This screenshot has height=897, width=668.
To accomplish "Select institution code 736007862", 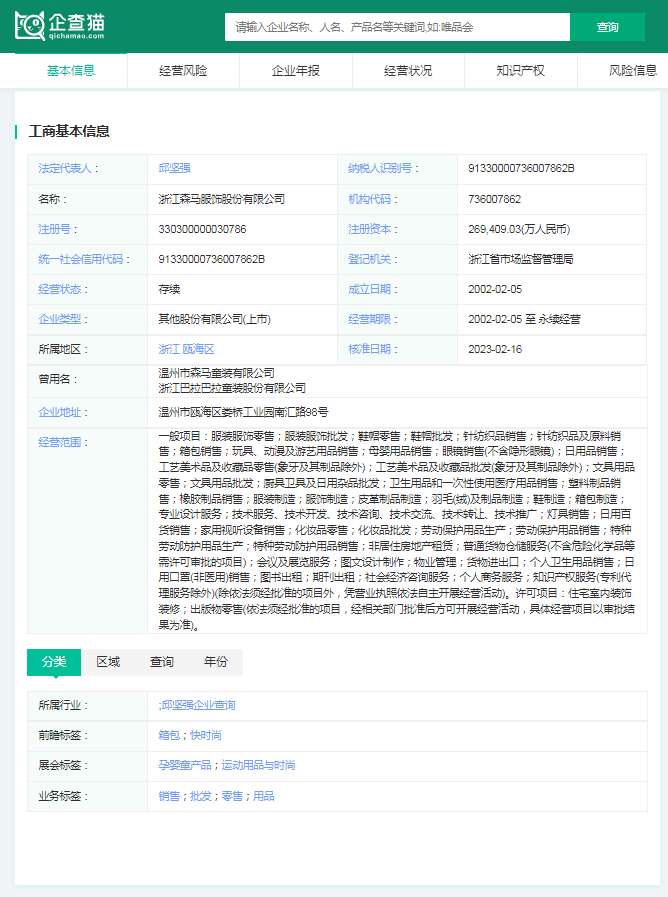I will point(495,199).
